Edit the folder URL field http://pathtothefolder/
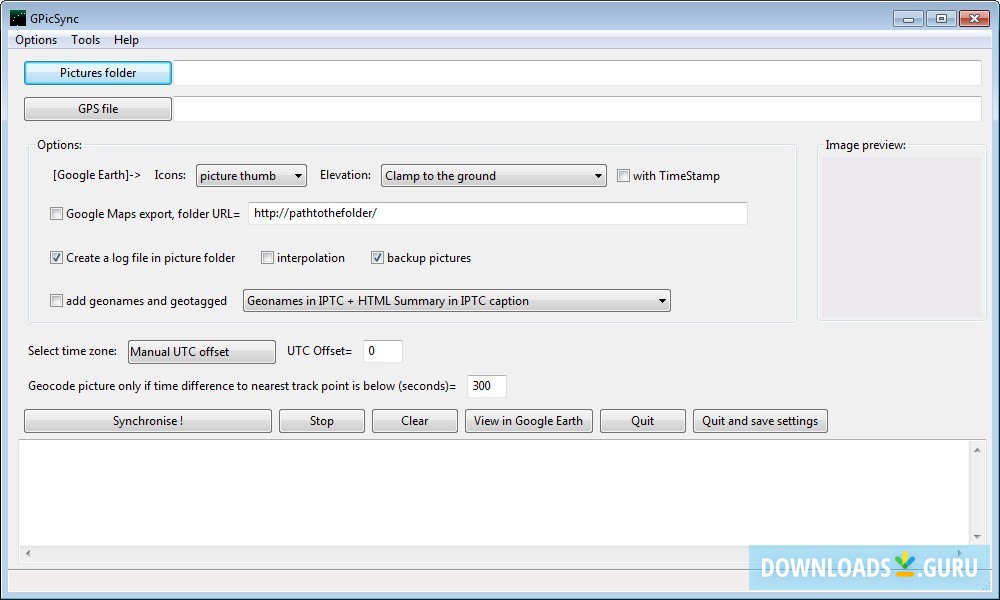 pyautogui.click(x=497, y=213)
